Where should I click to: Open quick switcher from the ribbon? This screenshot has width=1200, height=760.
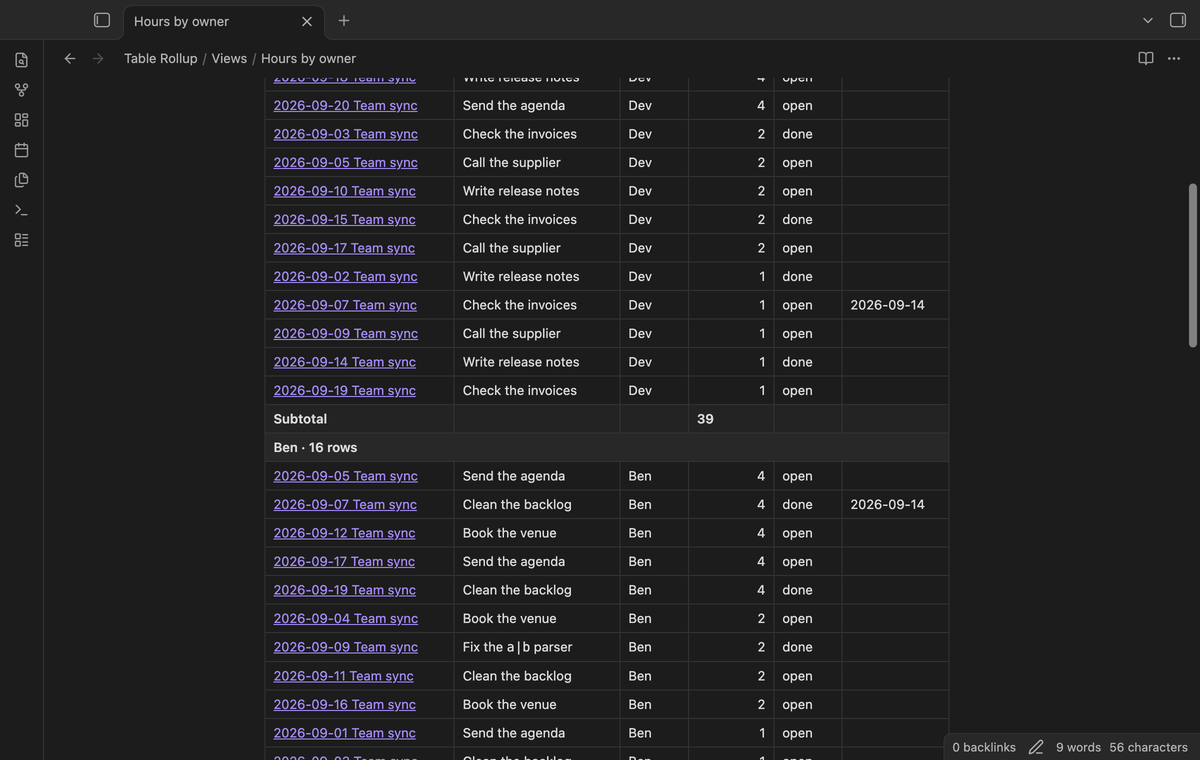click(x=21, y=60)
